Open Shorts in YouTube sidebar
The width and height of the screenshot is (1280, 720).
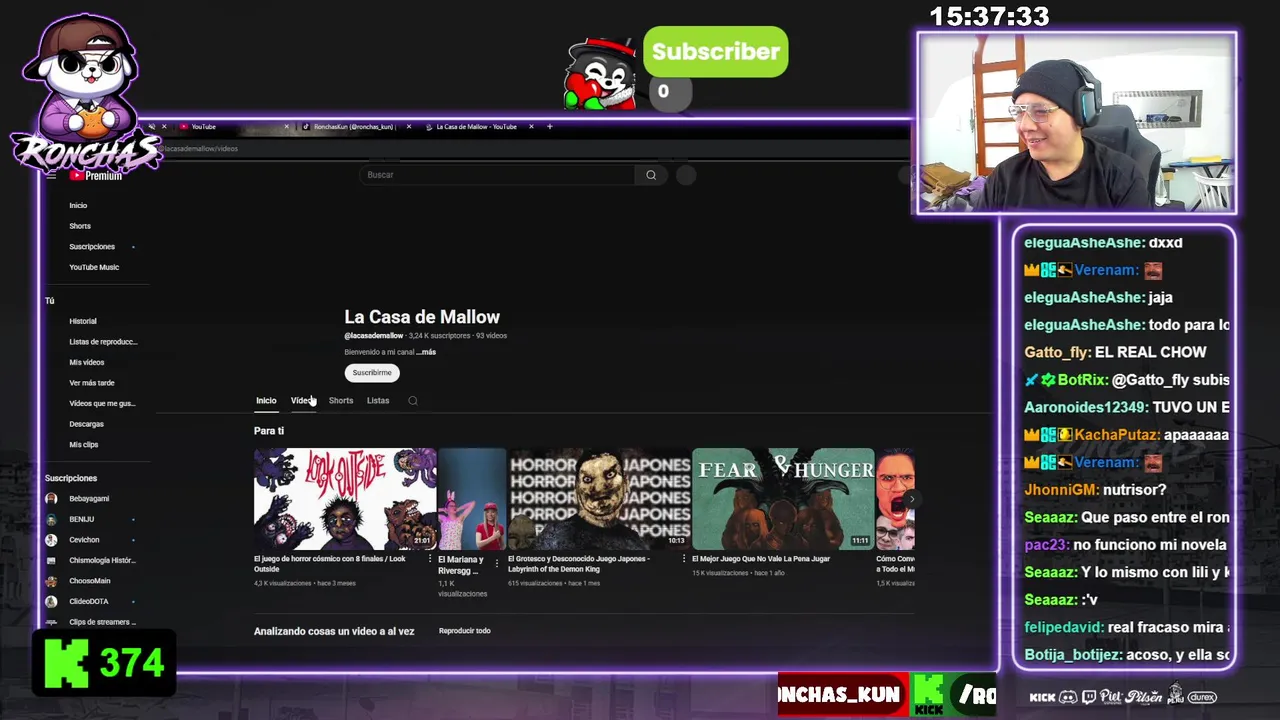click(80, 226)
